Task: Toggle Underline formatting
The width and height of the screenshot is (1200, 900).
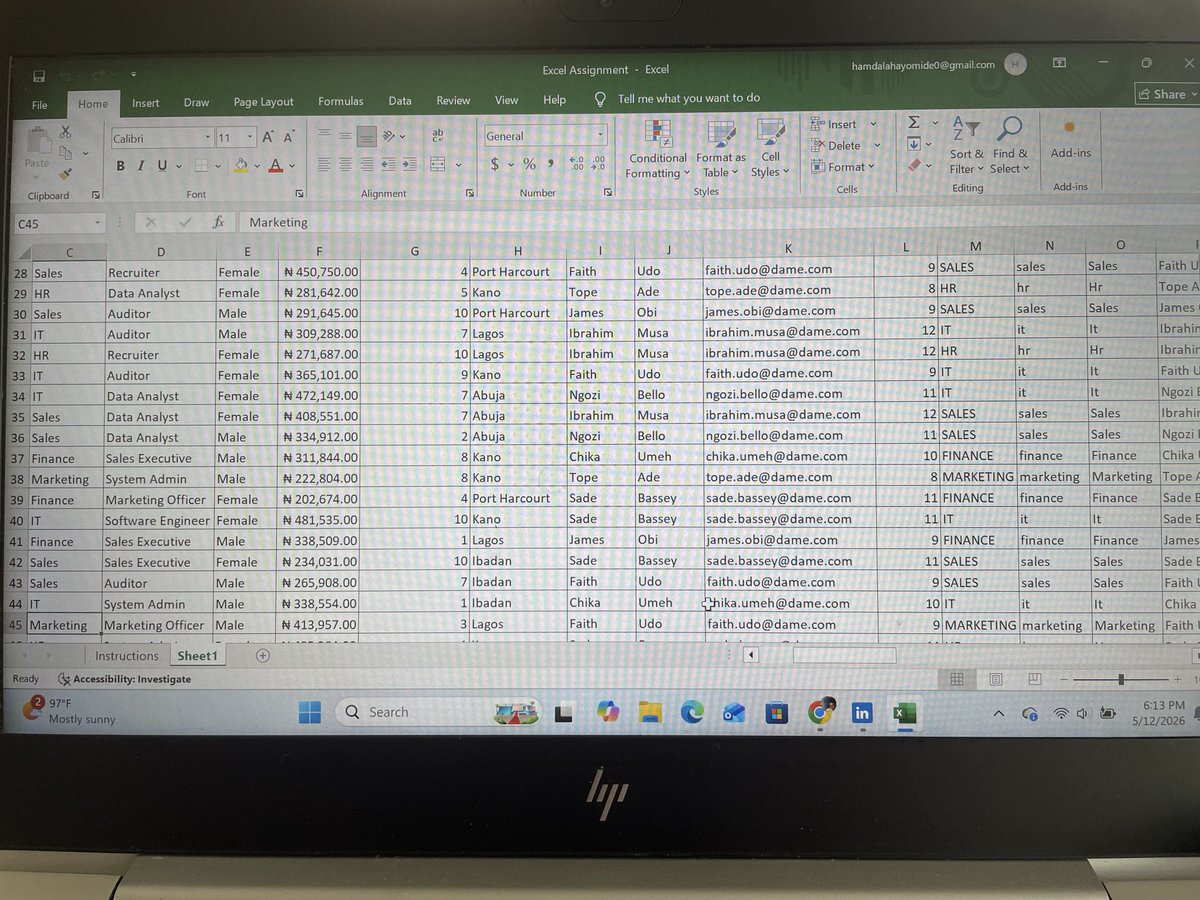Action: click(162, 165)
